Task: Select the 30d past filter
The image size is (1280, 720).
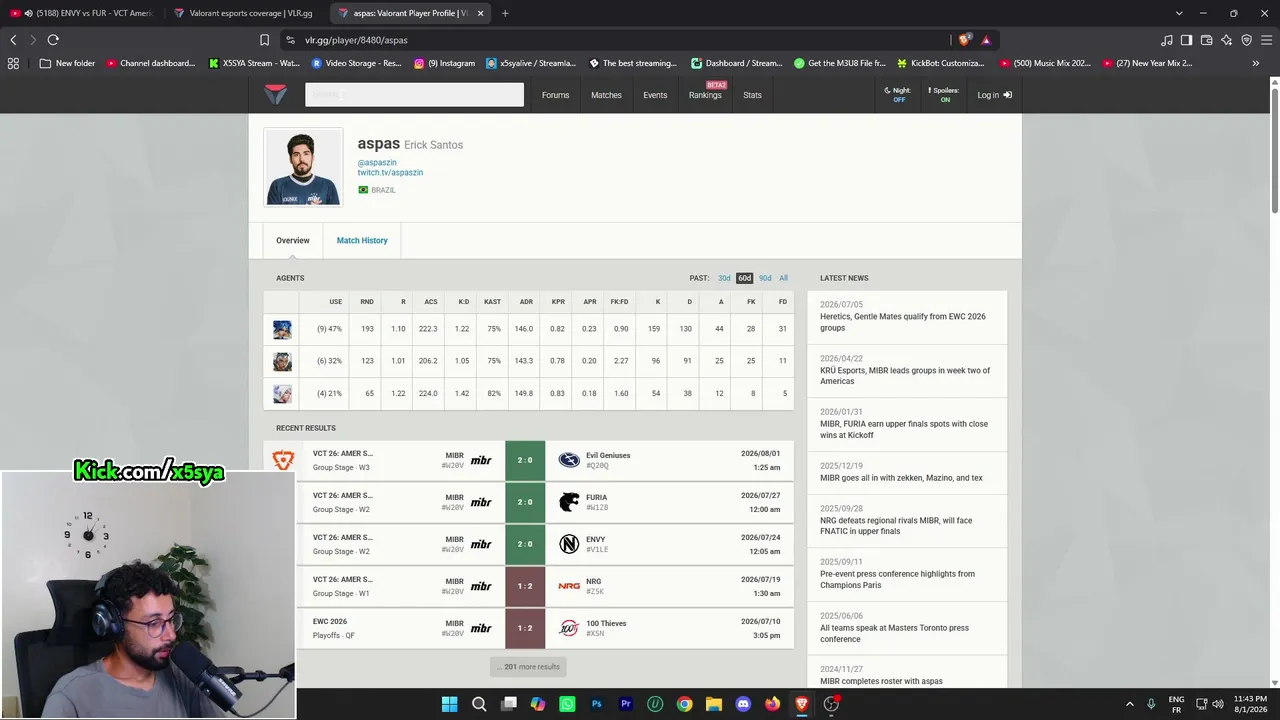Action: pyautogui.click(x=724, y=278)
